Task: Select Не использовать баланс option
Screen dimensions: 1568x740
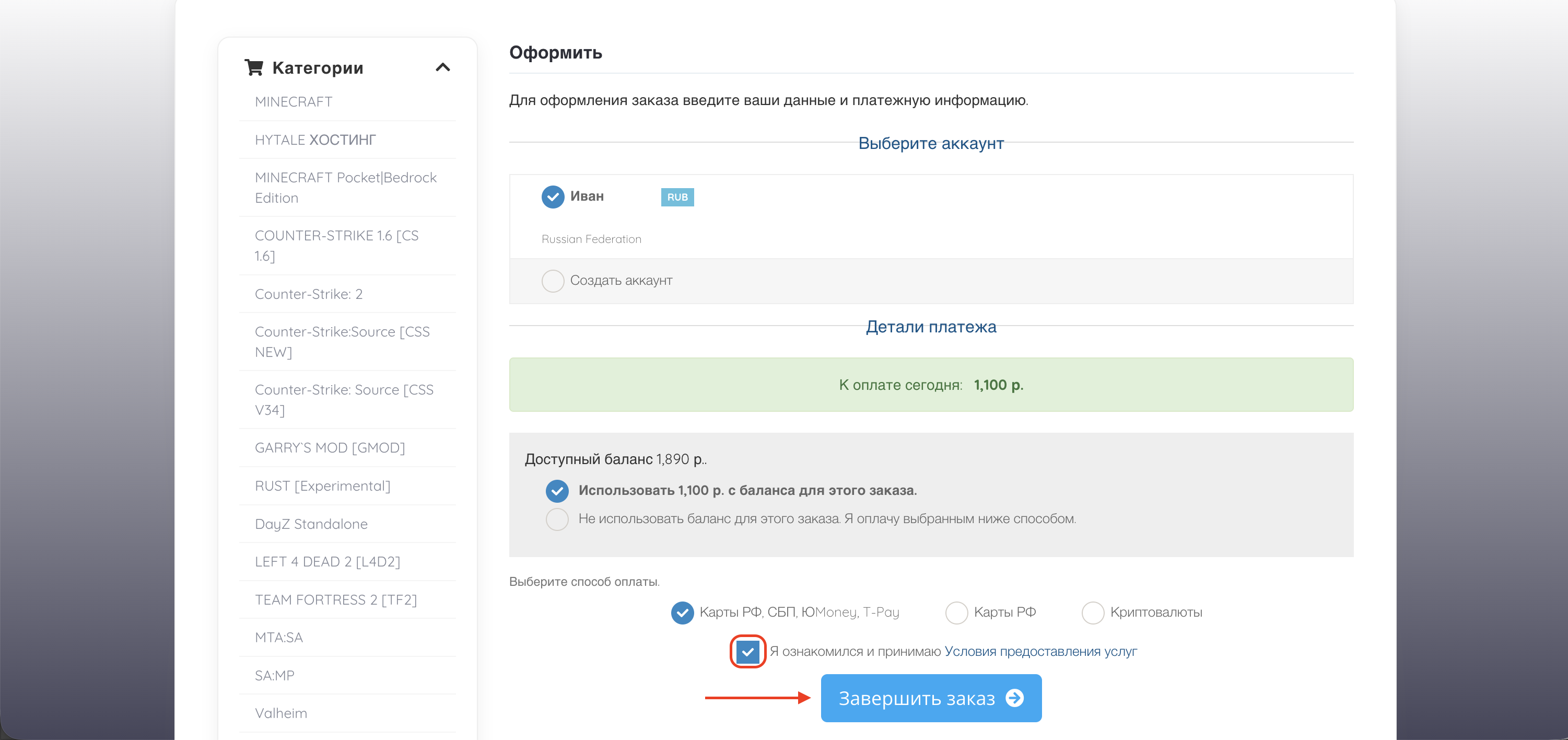Action: (x=556, y=519)
